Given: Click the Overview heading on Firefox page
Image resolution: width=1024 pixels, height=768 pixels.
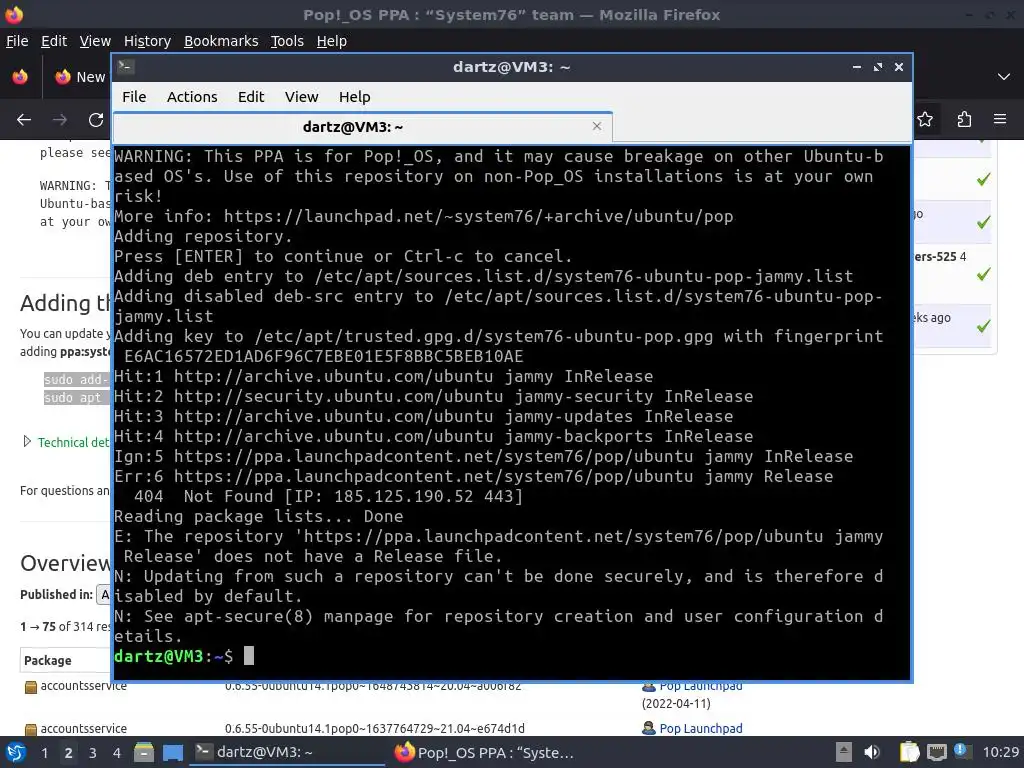Looking at the screenshot, I should pos(65,563).
